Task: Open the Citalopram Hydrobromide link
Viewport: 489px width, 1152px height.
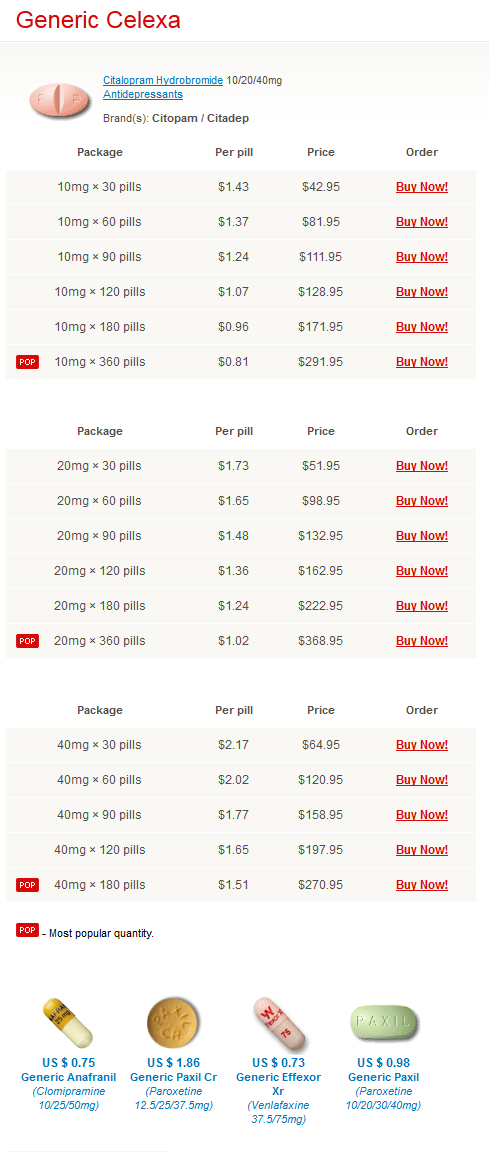Action: (163, 80)
